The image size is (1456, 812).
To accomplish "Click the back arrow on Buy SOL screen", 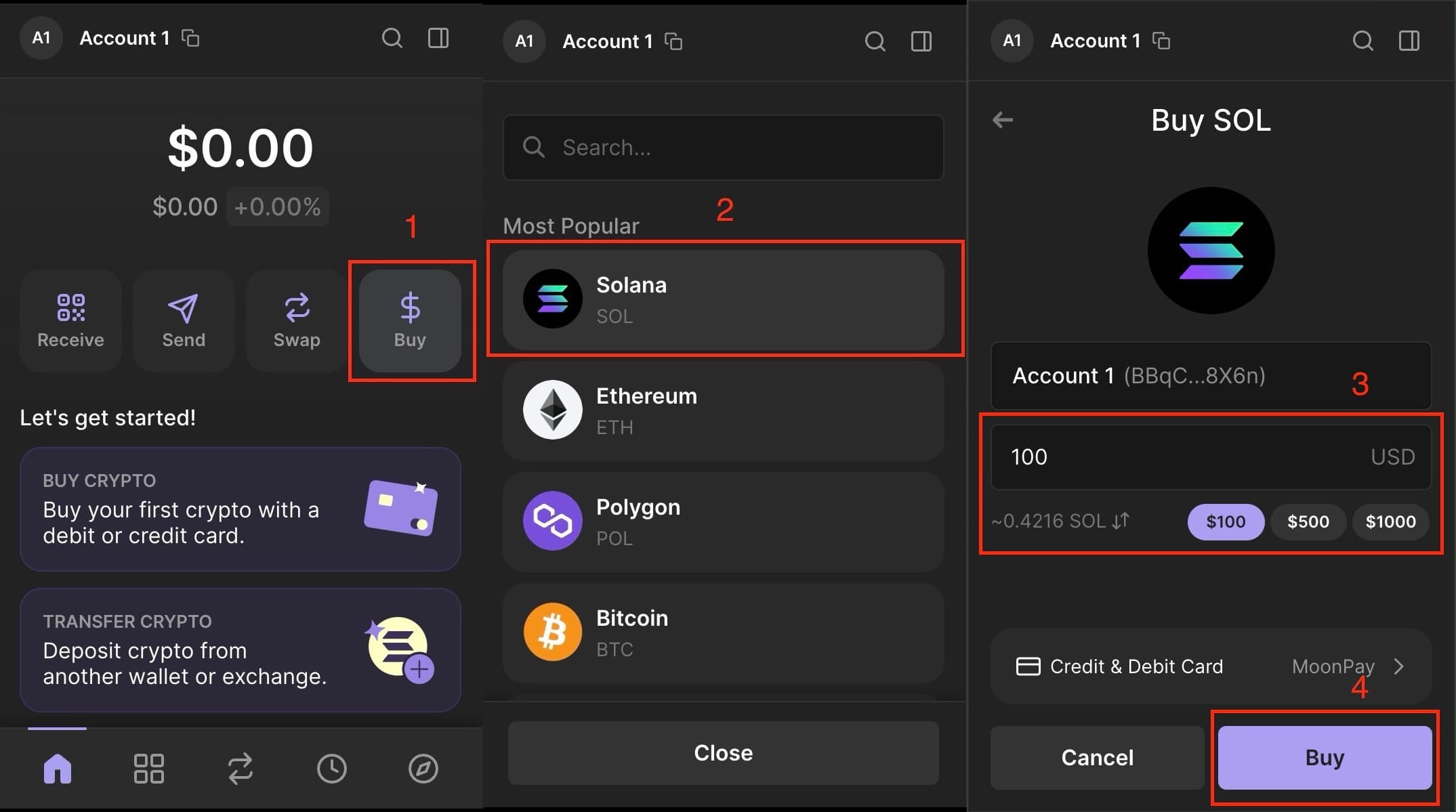I will (1003, 120).
